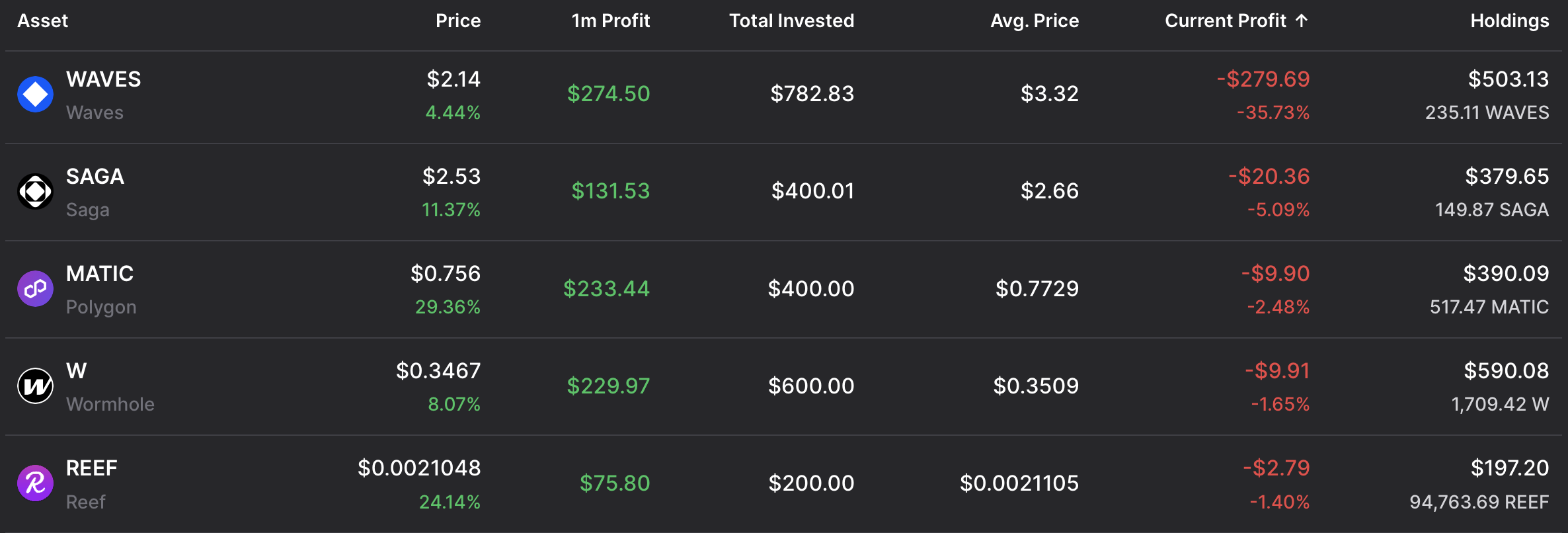
Task: Click the REEF purple coin icon
Action: [35, 483]
